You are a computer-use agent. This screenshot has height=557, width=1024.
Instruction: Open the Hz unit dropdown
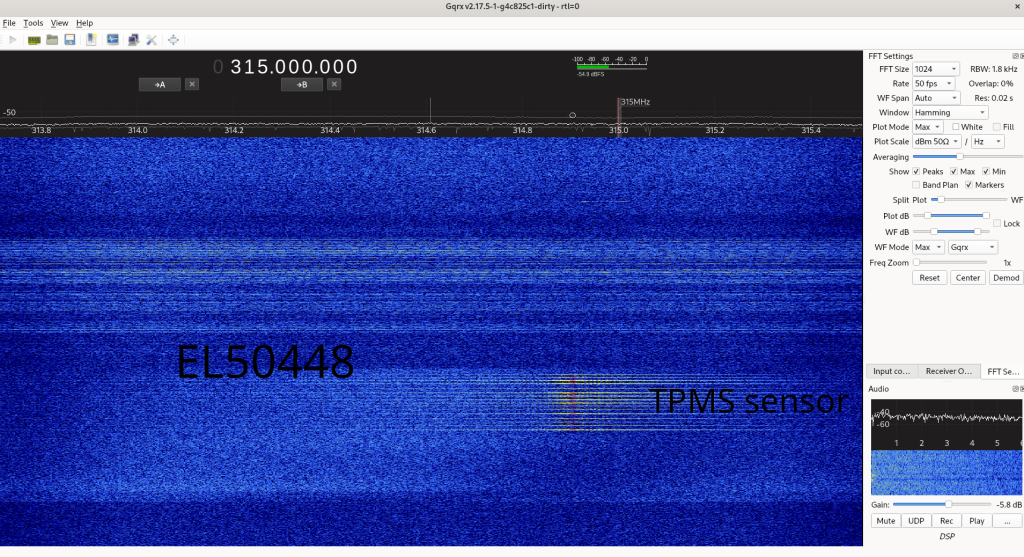point(987,141)
